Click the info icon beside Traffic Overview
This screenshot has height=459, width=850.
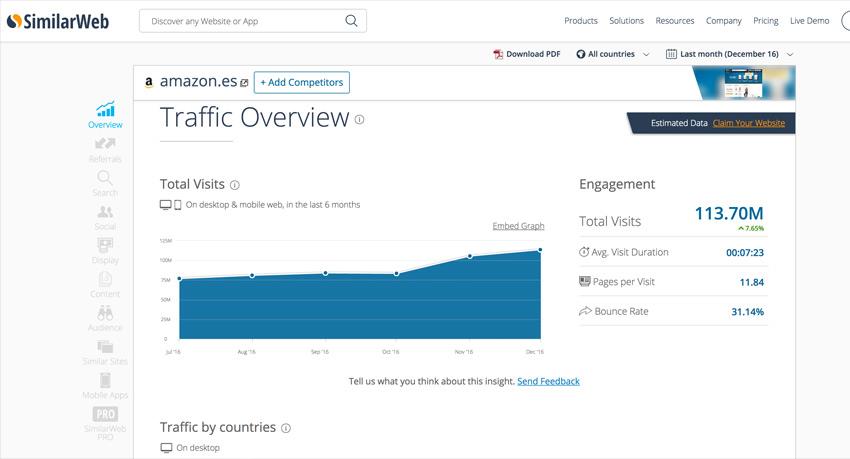(x=359, y=119)
